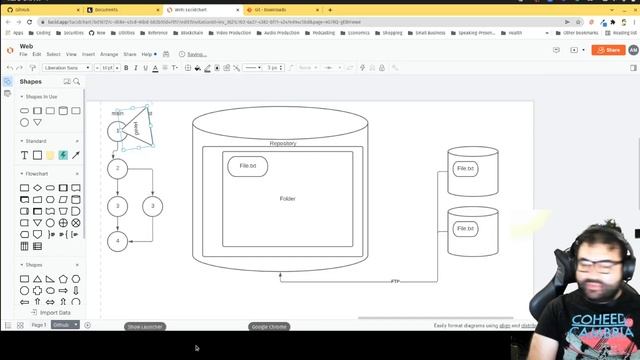The image size is (640, 360).
Task: Select the cross shape in Shapes section
Action: pyautogui.click(x=37, y=291)
